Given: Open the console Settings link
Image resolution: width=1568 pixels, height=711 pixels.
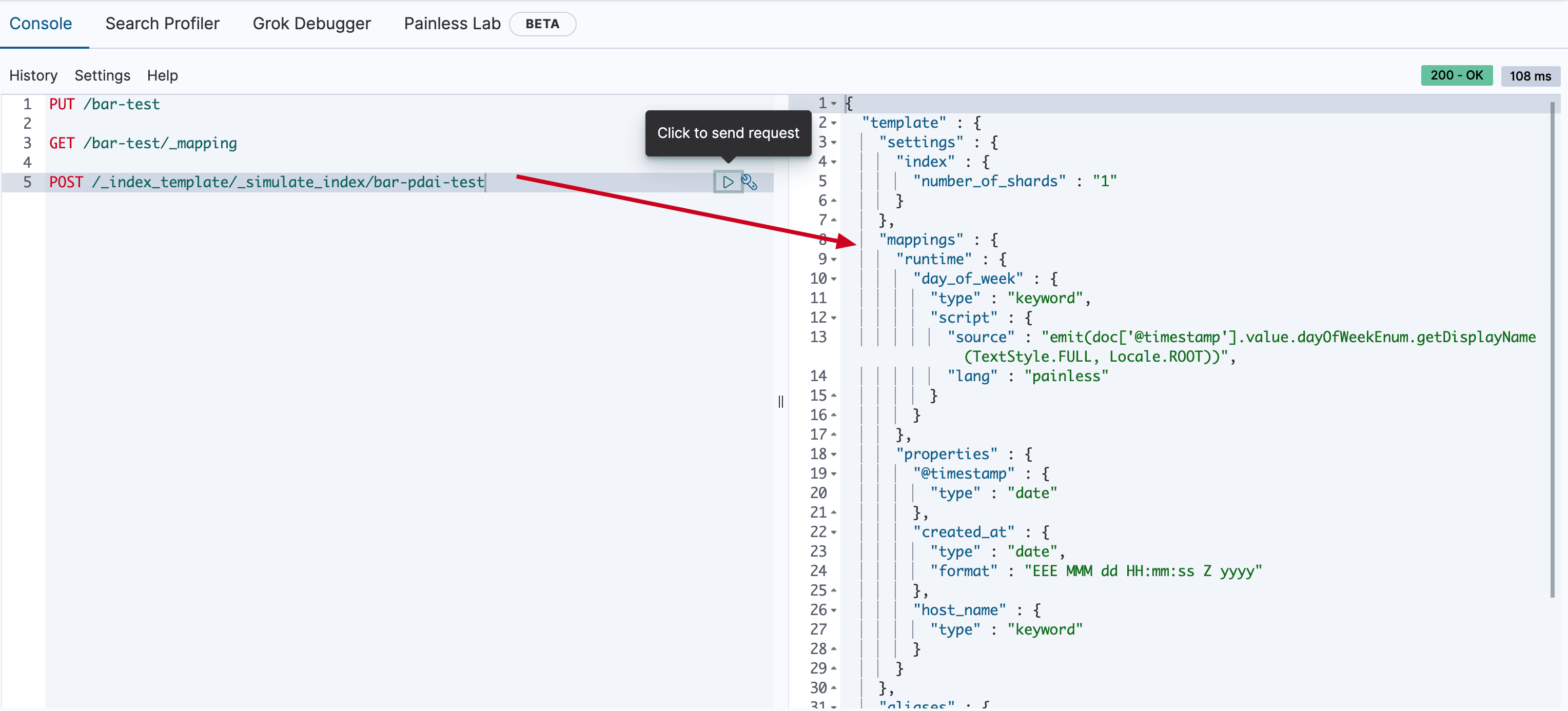Looking at the screenshot, I should (x=102, y=75).
